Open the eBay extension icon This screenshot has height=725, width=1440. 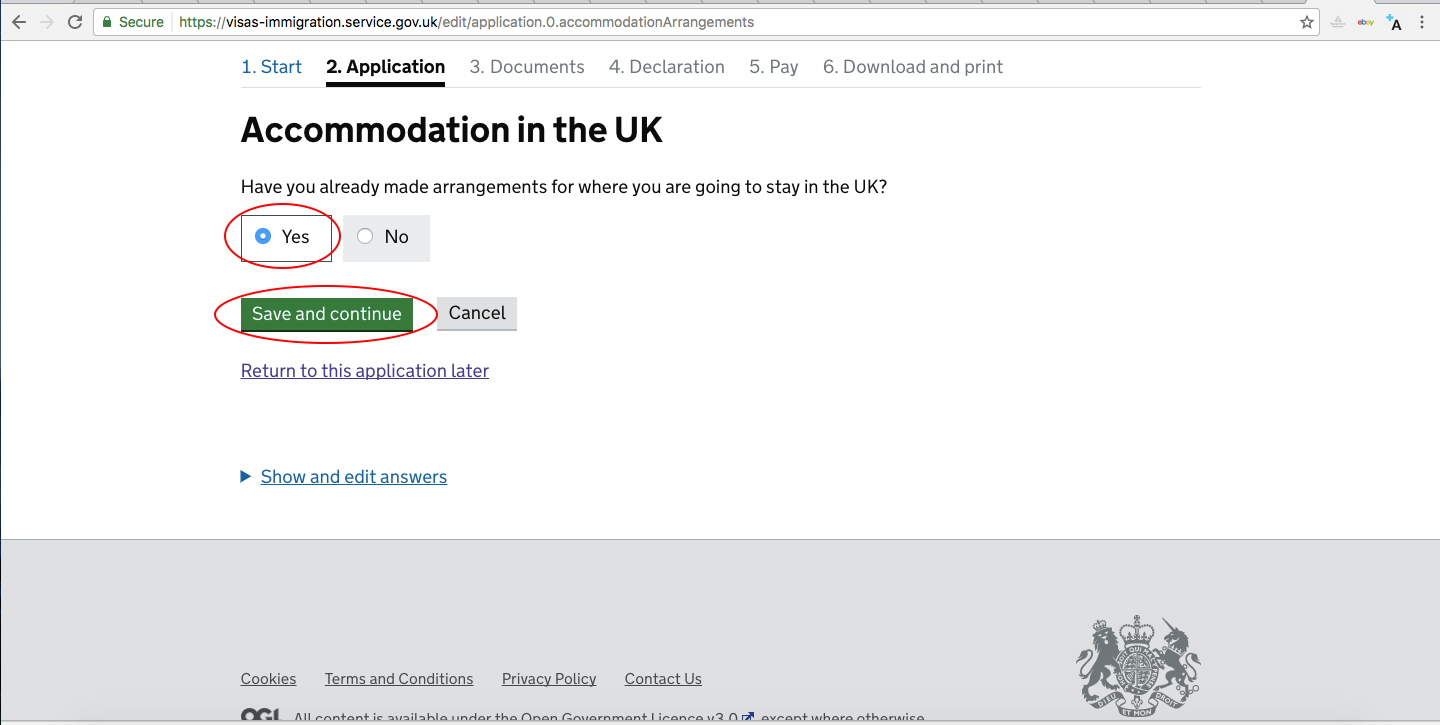click(1366, 22)
